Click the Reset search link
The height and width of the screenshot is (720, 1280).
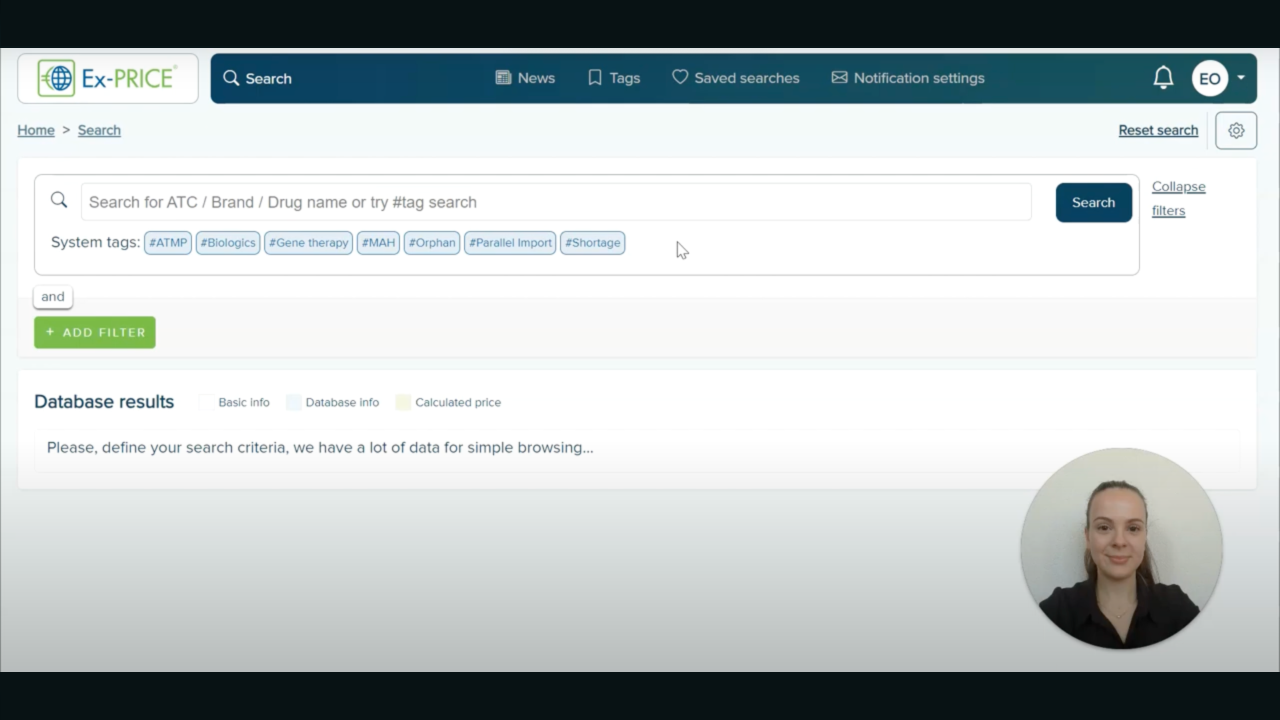click(x=1158, y=130)
